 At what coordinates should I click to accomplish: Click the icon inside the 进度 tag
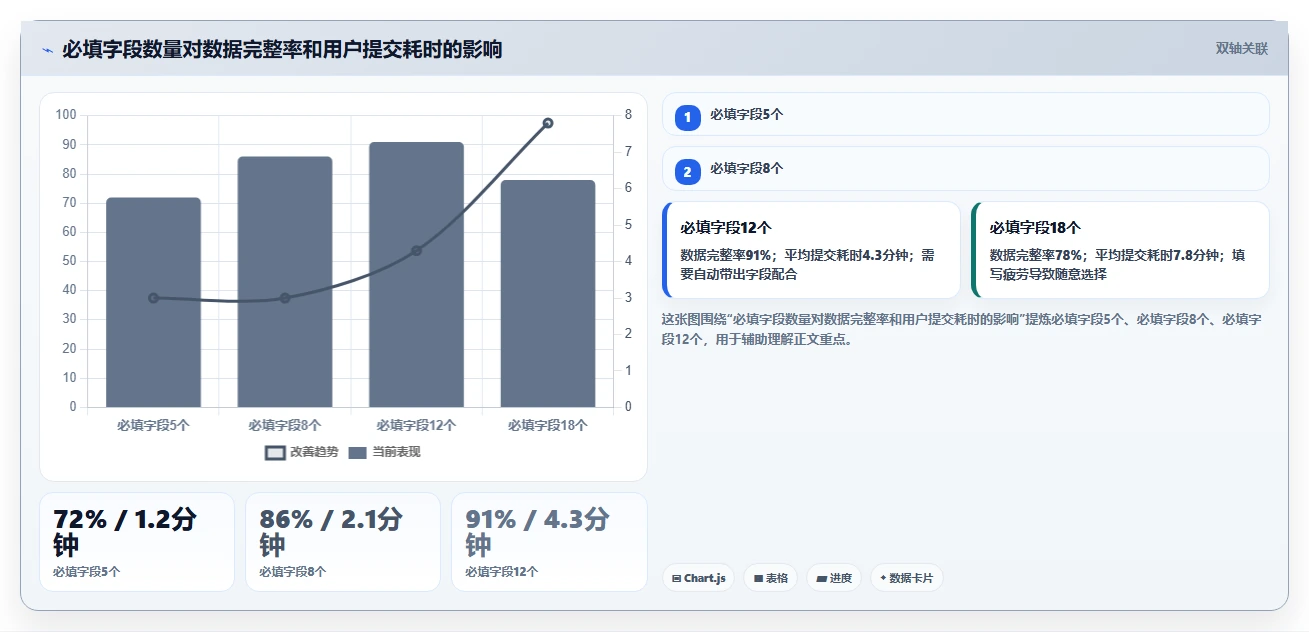pos(822,578)
